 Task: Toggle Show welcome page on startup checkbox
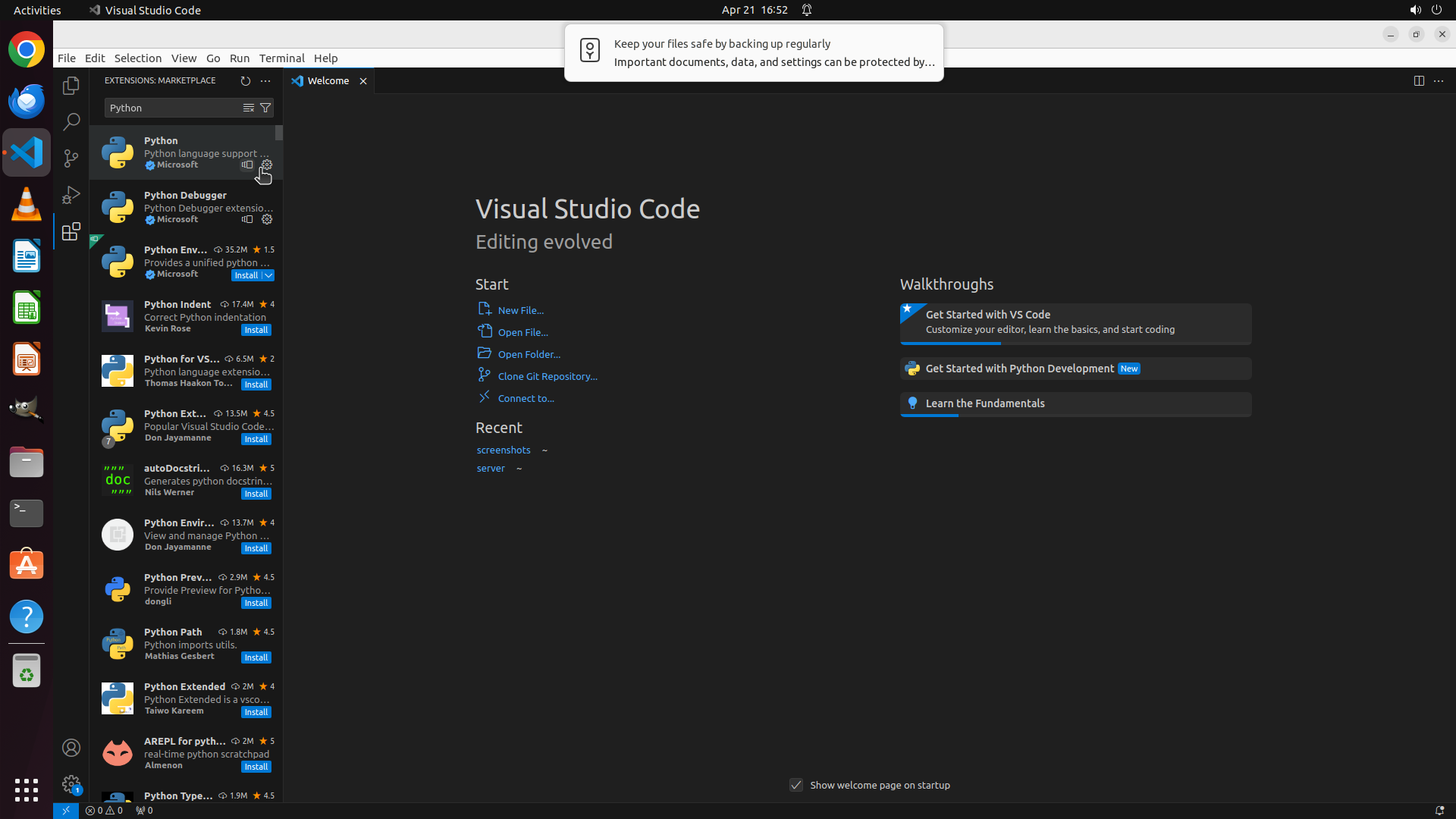pos(796,785)
